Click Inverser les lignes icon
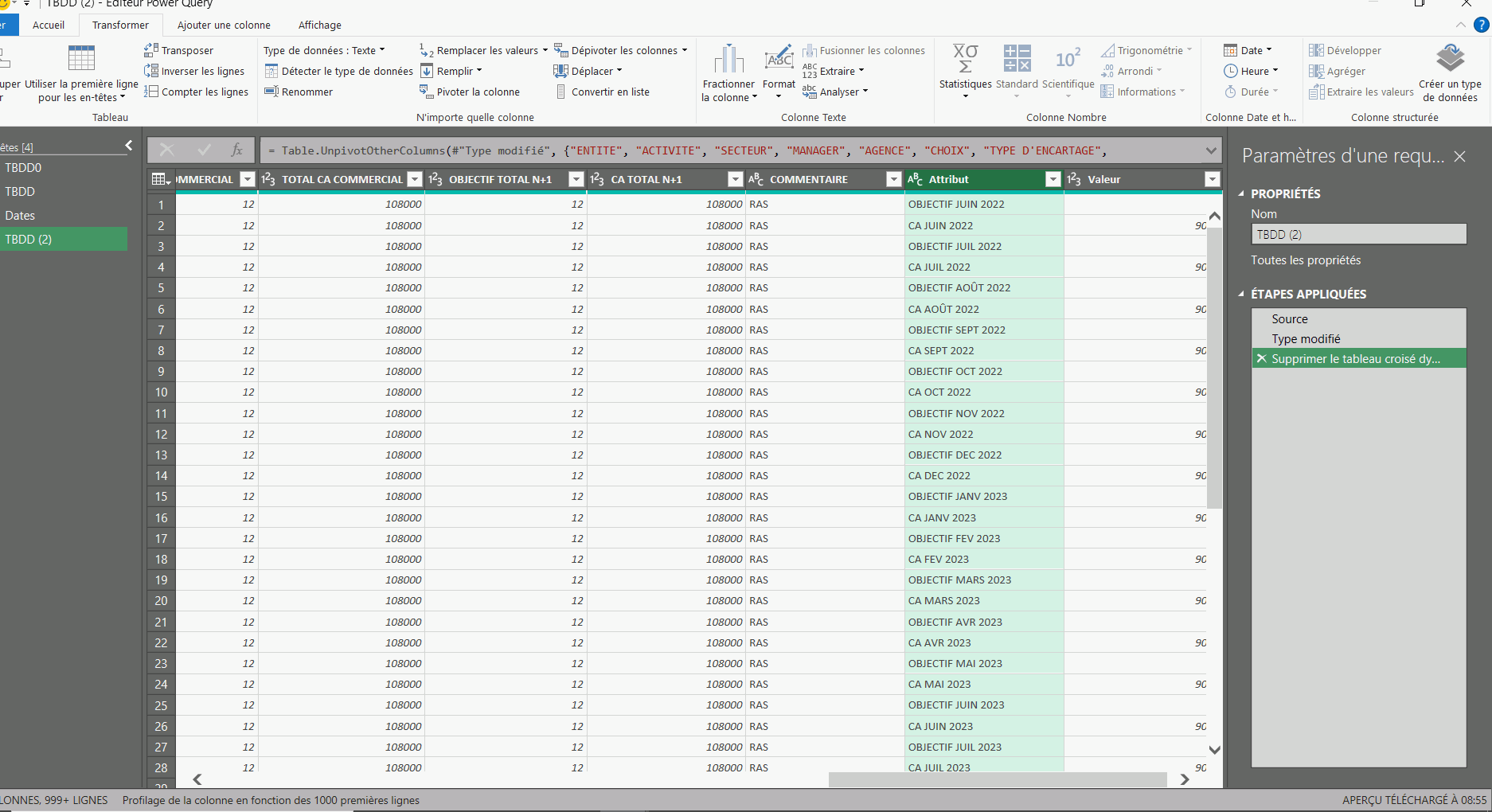This screenshot has height=812, width=1492. pyautogui.click(x=151, y=71)
